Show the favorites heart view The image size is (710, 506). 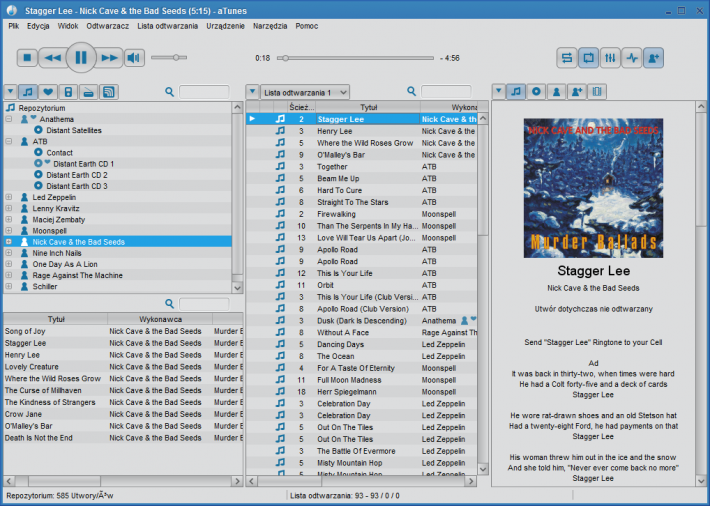coord(48,92)
